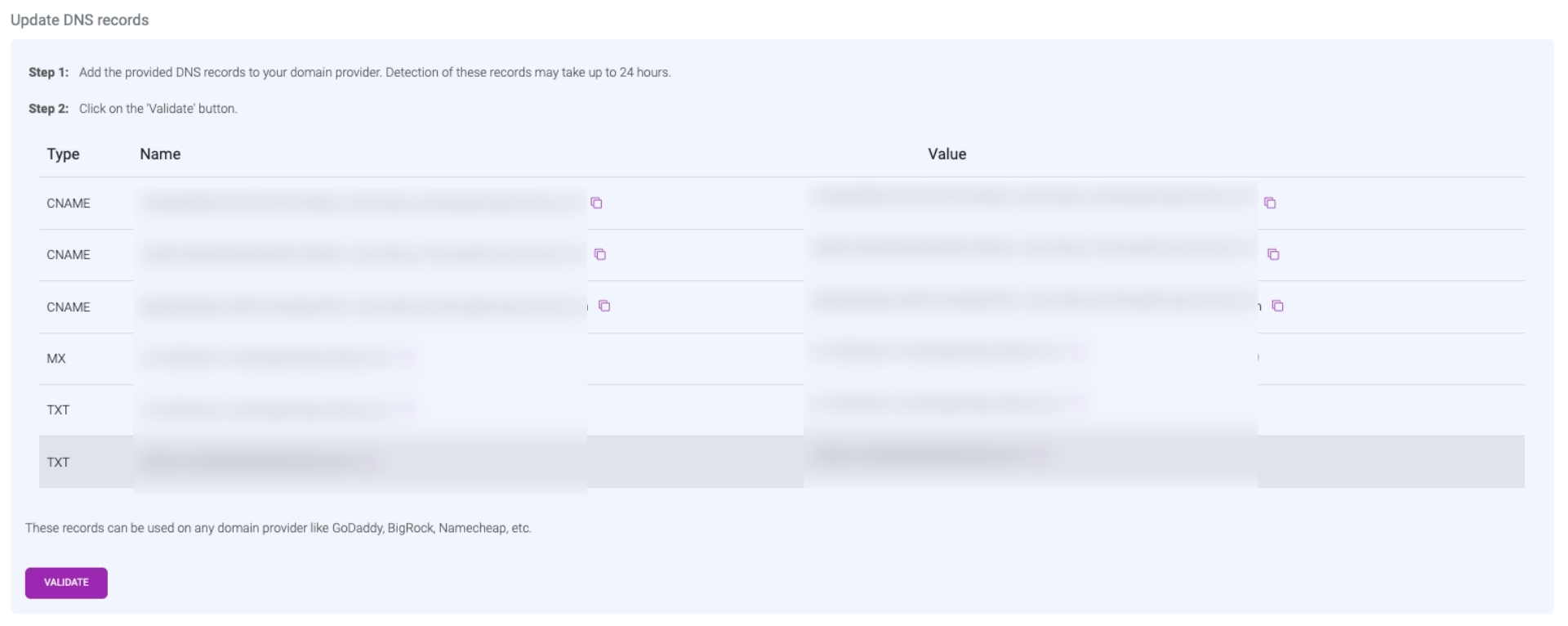Viewport: 1568px width, 626px height.
Task: Select the first CNAME type cell
Action: (69, 203)
